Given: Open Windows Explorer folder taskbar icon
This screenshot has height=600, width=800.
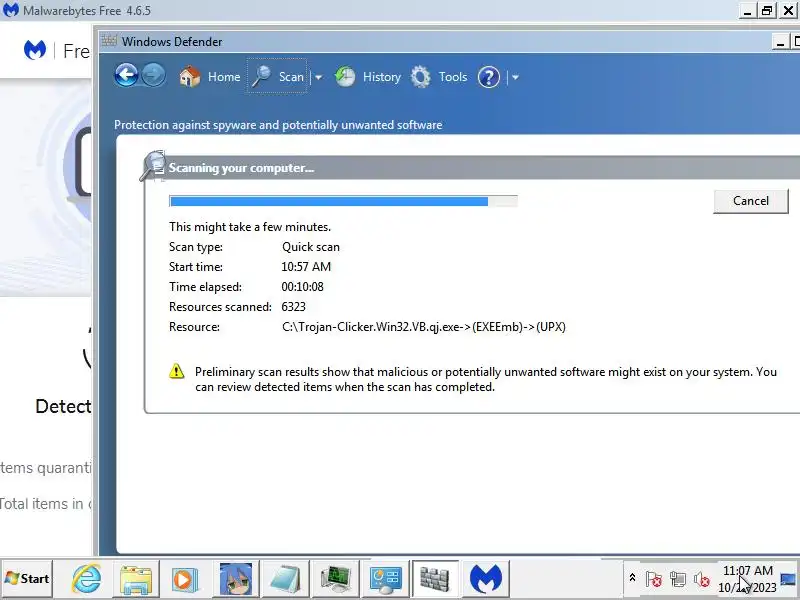Looking at the screenshot, I should point(136,579).
